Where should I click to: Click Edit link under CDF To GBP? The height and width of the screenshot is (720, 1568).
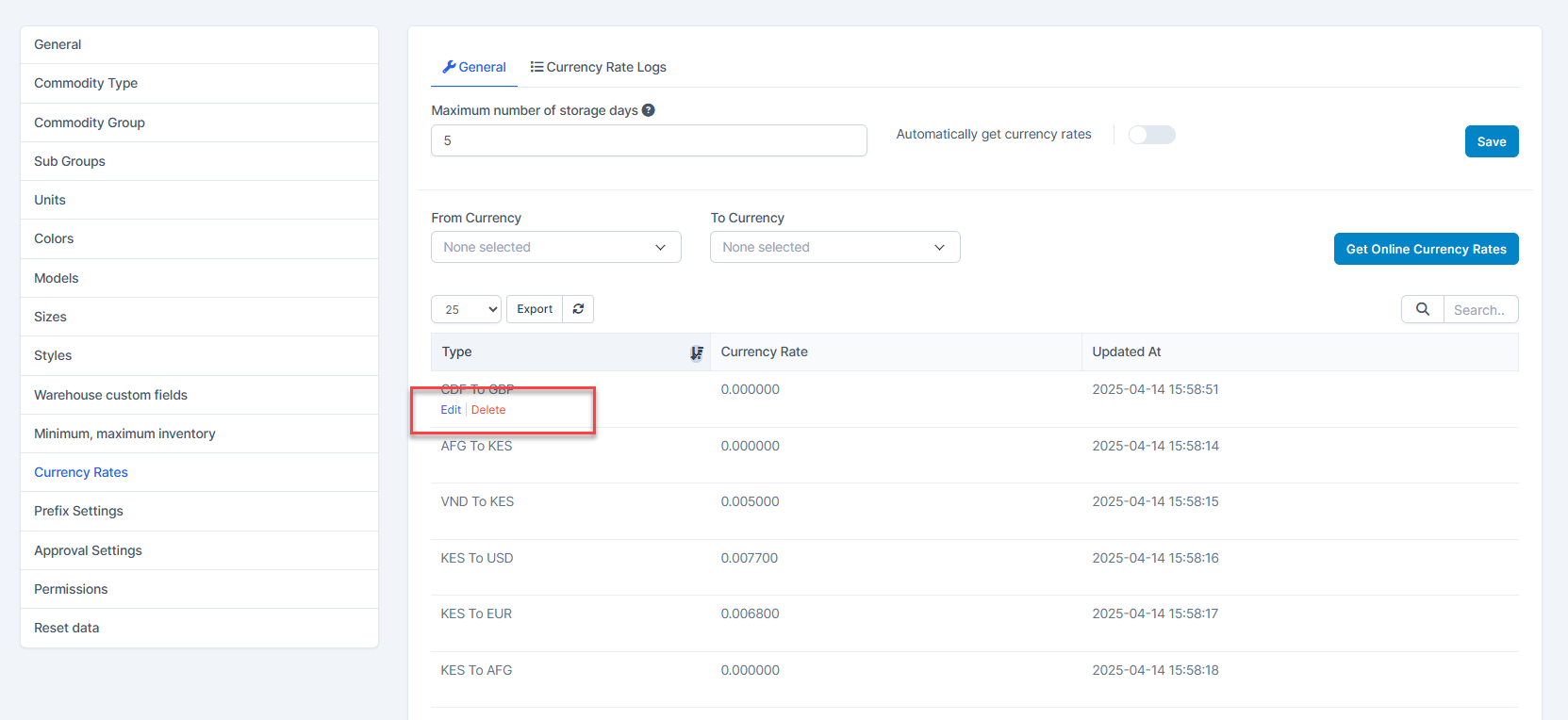[x=451, y=410]
